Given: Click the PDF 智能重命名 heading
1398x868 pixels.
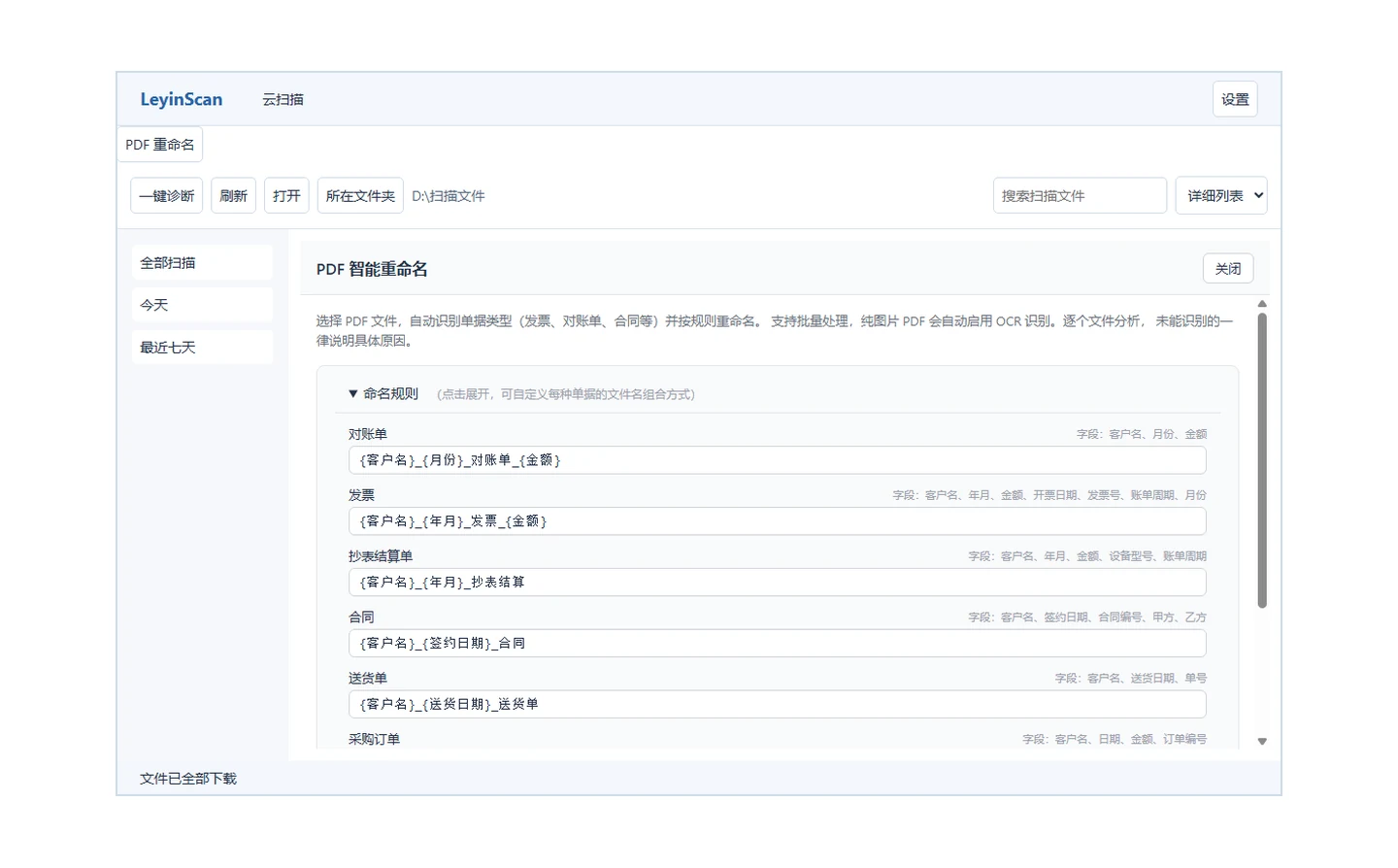Looking at the screenshot, I should pyautogui.click(x=372, y=269).
